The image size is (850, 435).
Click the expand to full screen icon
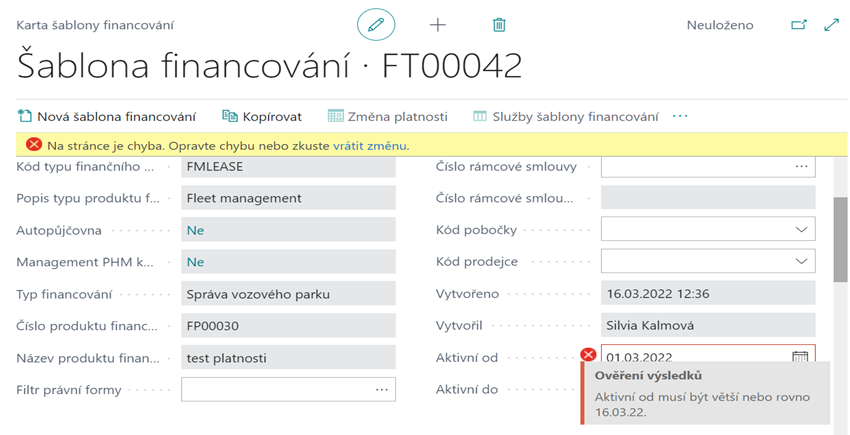pos(831,25)
